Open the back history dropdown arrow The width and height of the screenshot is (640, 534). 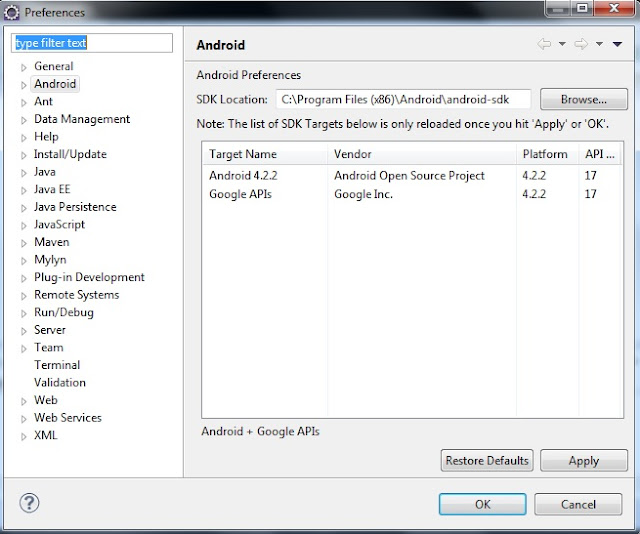[562, 44]
